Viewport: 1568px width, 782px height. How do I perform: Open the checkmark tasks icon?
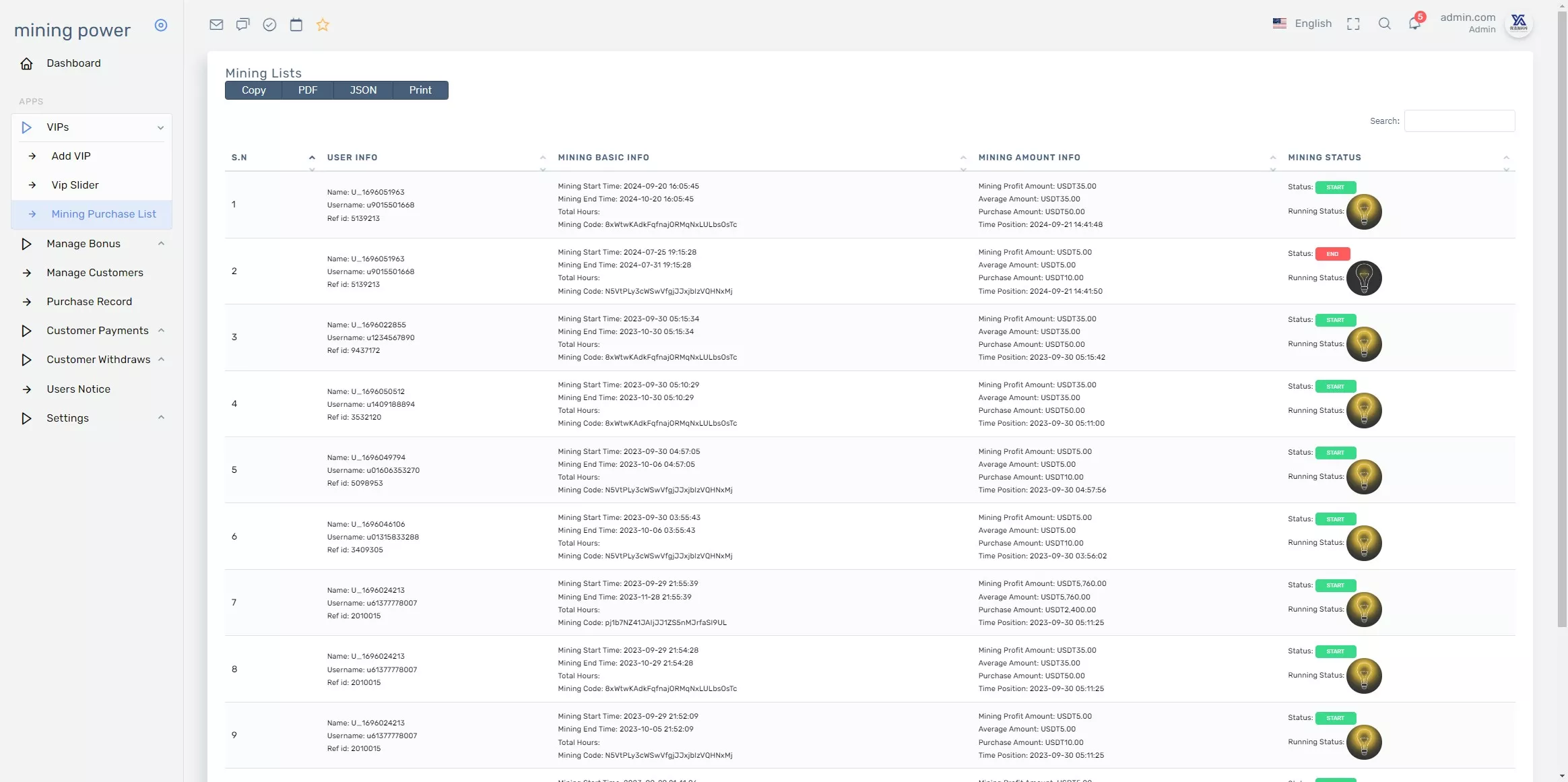point(269,25)
